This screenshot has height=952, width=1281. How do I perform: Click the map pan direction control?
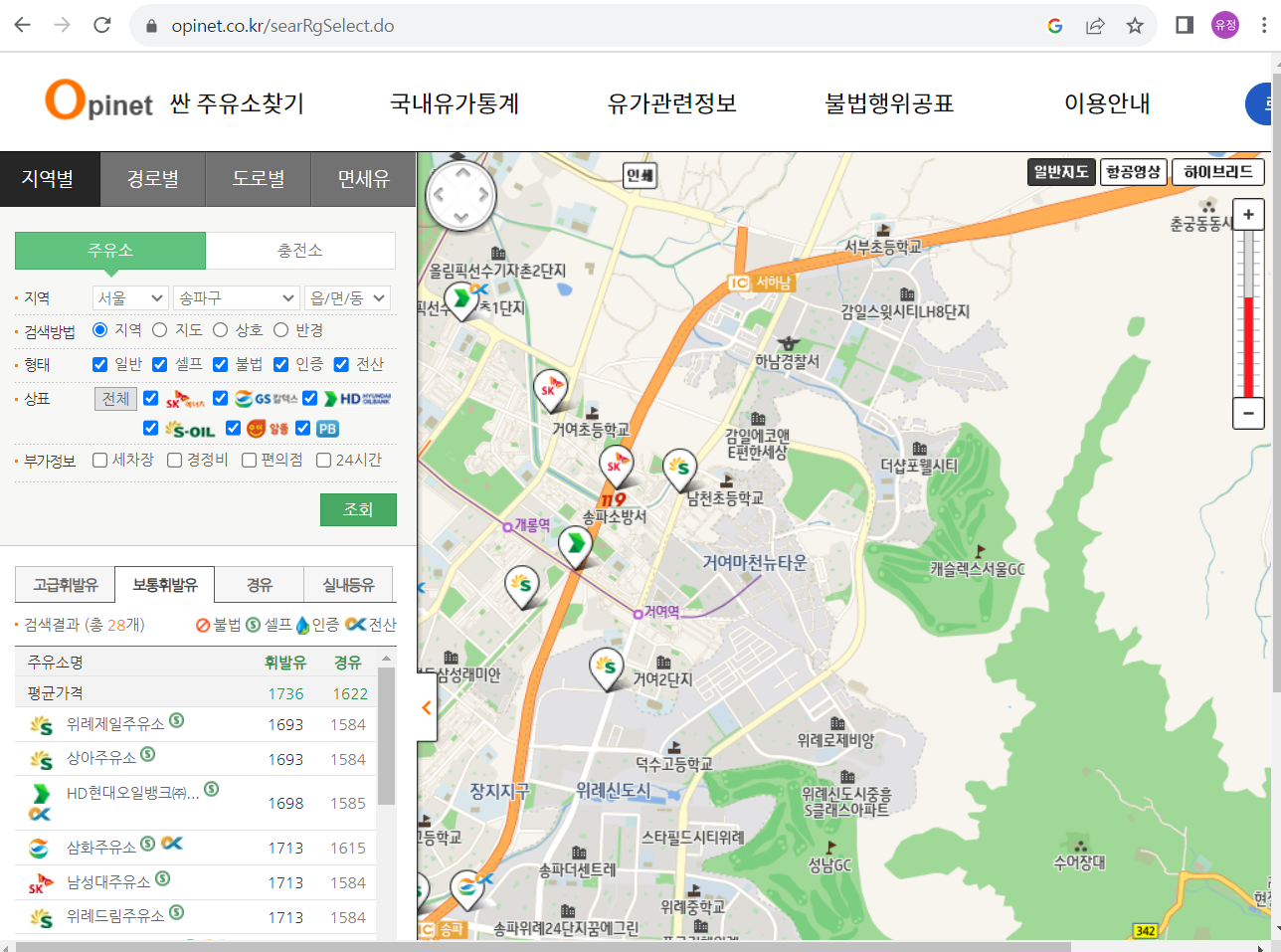pyautogui.click(x=460, y=194)
